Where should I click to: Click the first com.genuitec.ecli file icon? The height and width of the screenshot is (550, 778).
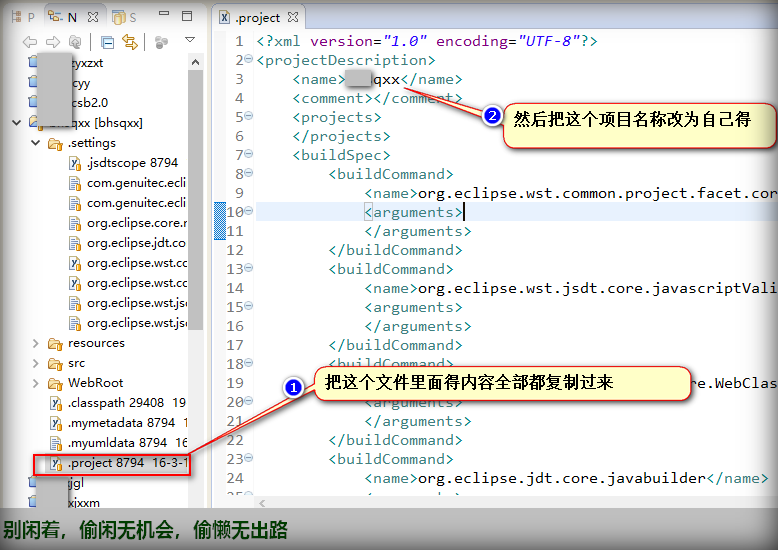pyautogui.click(x=75, y=183)
